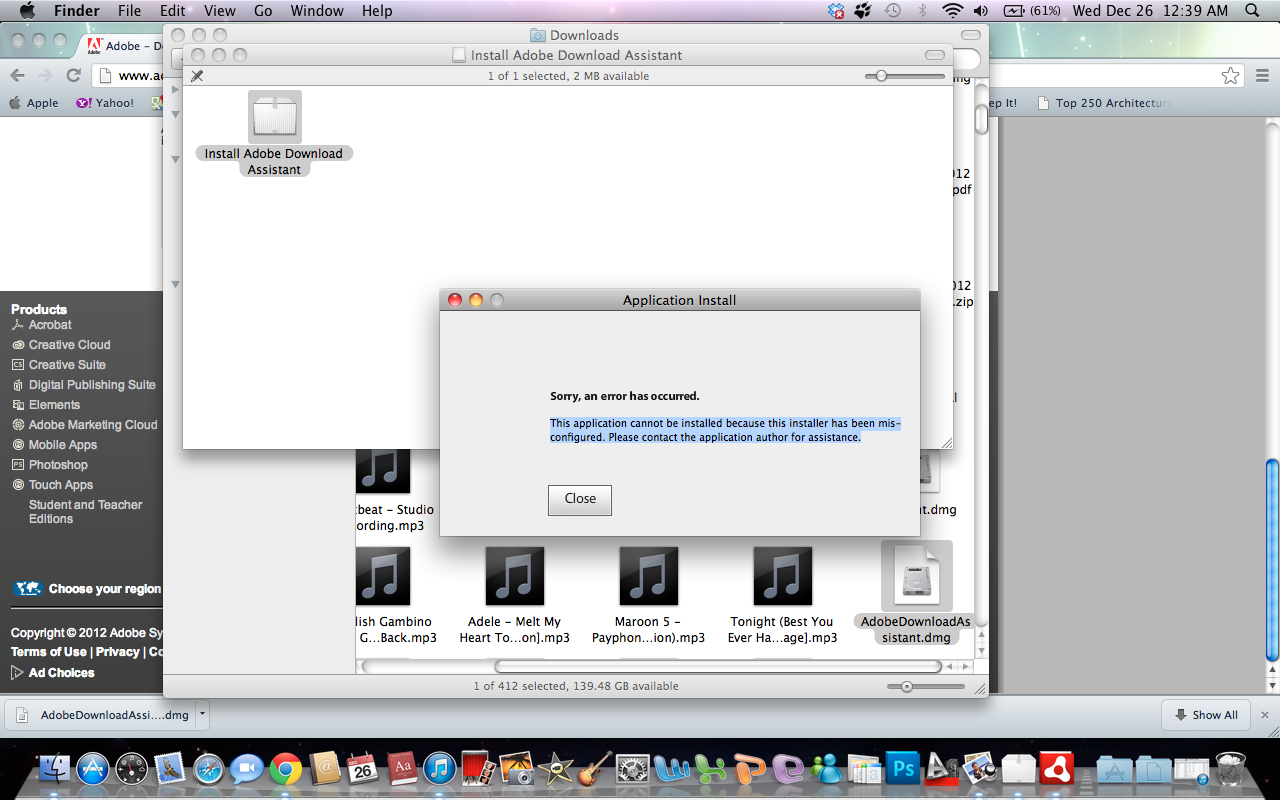Open battery status menu showing 61%
Screen dimensions: 1280x800
coord(1032,11)
